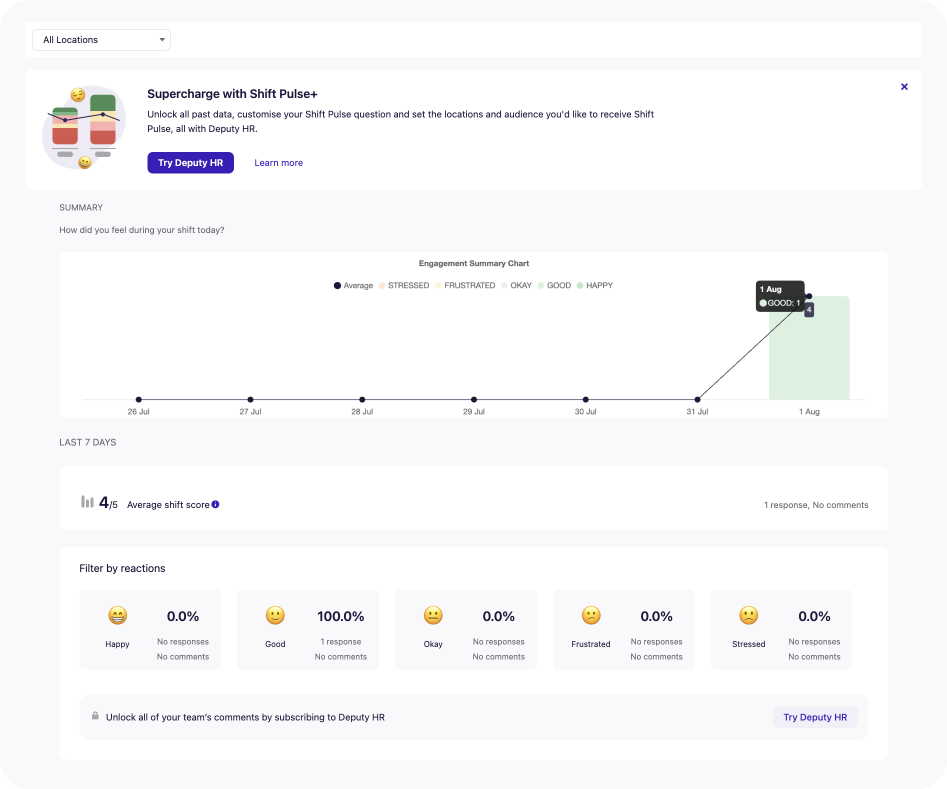Click the bar chart icon beside 4/5
Image resolution: width=947 pixels, height=789 pixels.
point(88,501)
